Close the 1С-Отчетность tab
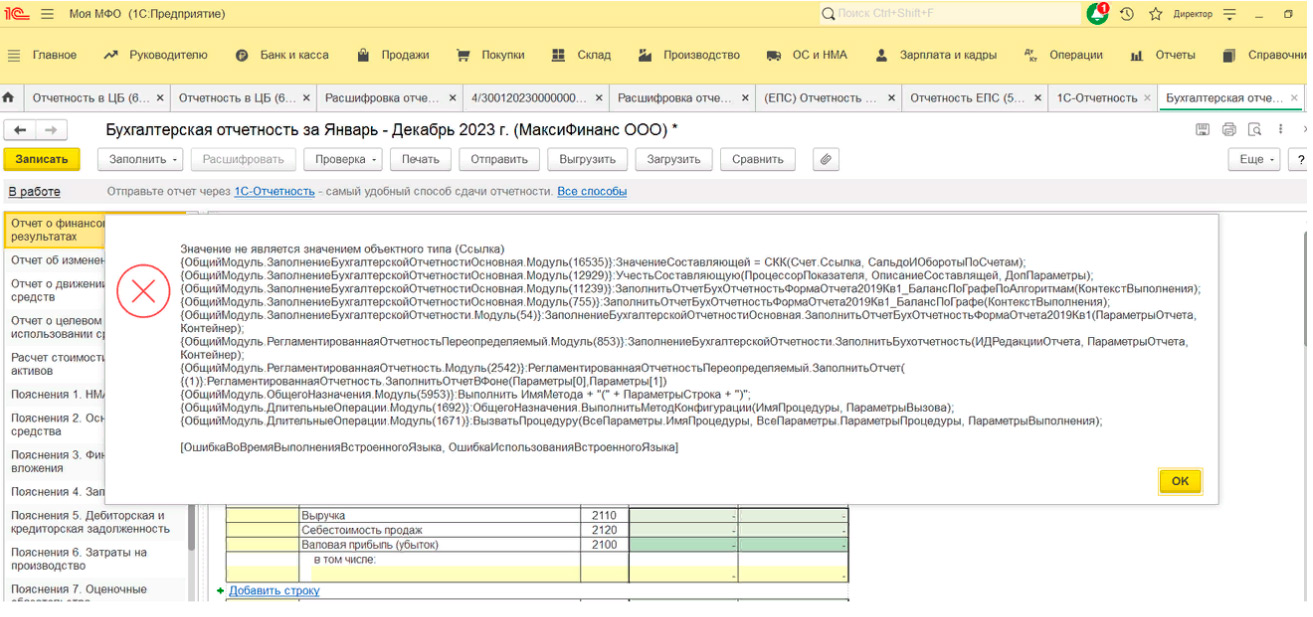The width and height of the screenshot is (1313, 617). tap(1149, 98)
